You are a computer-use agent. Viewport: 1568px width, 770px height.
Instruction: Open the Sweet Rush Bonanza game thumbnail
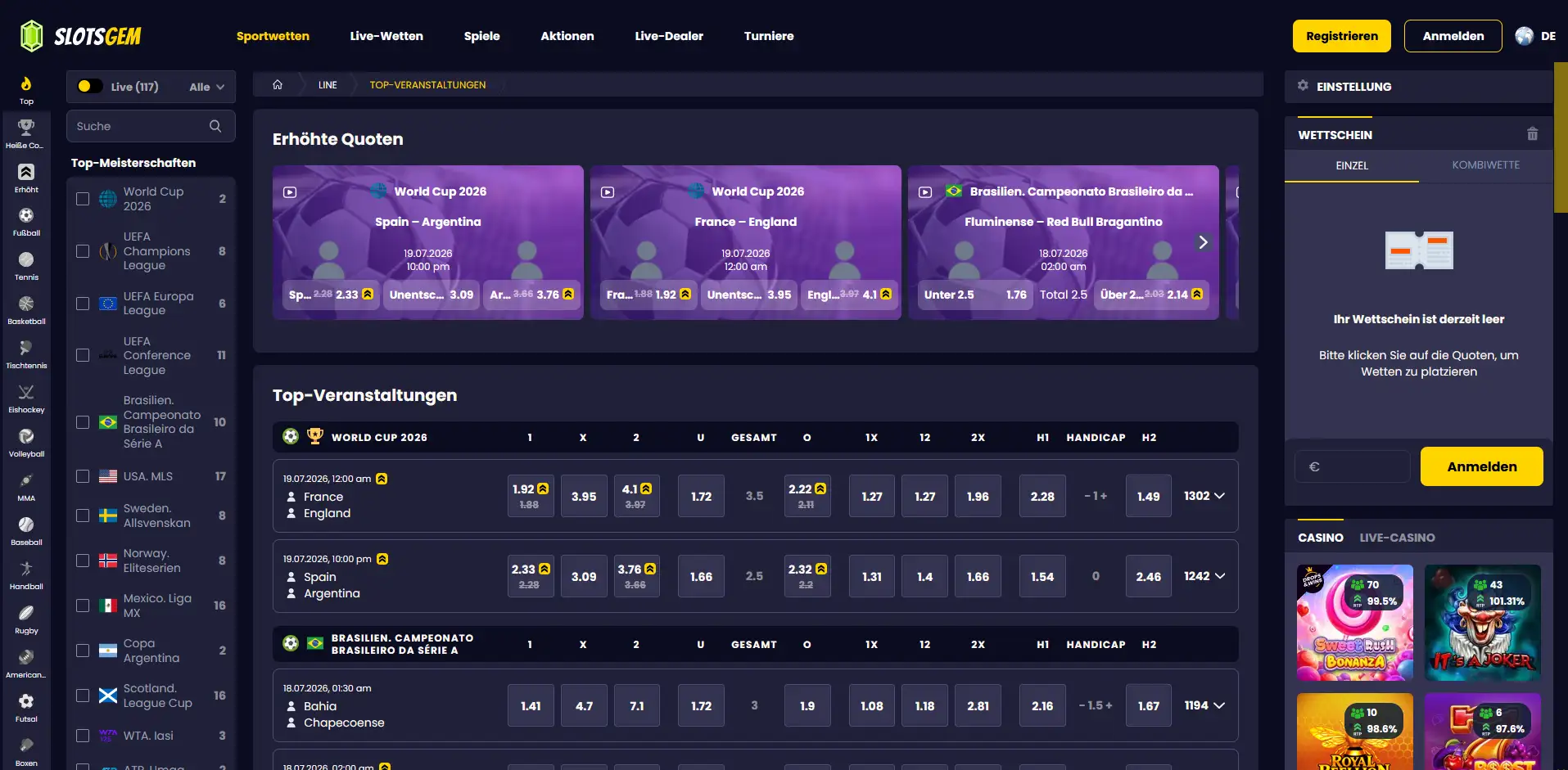(1355, 623)
